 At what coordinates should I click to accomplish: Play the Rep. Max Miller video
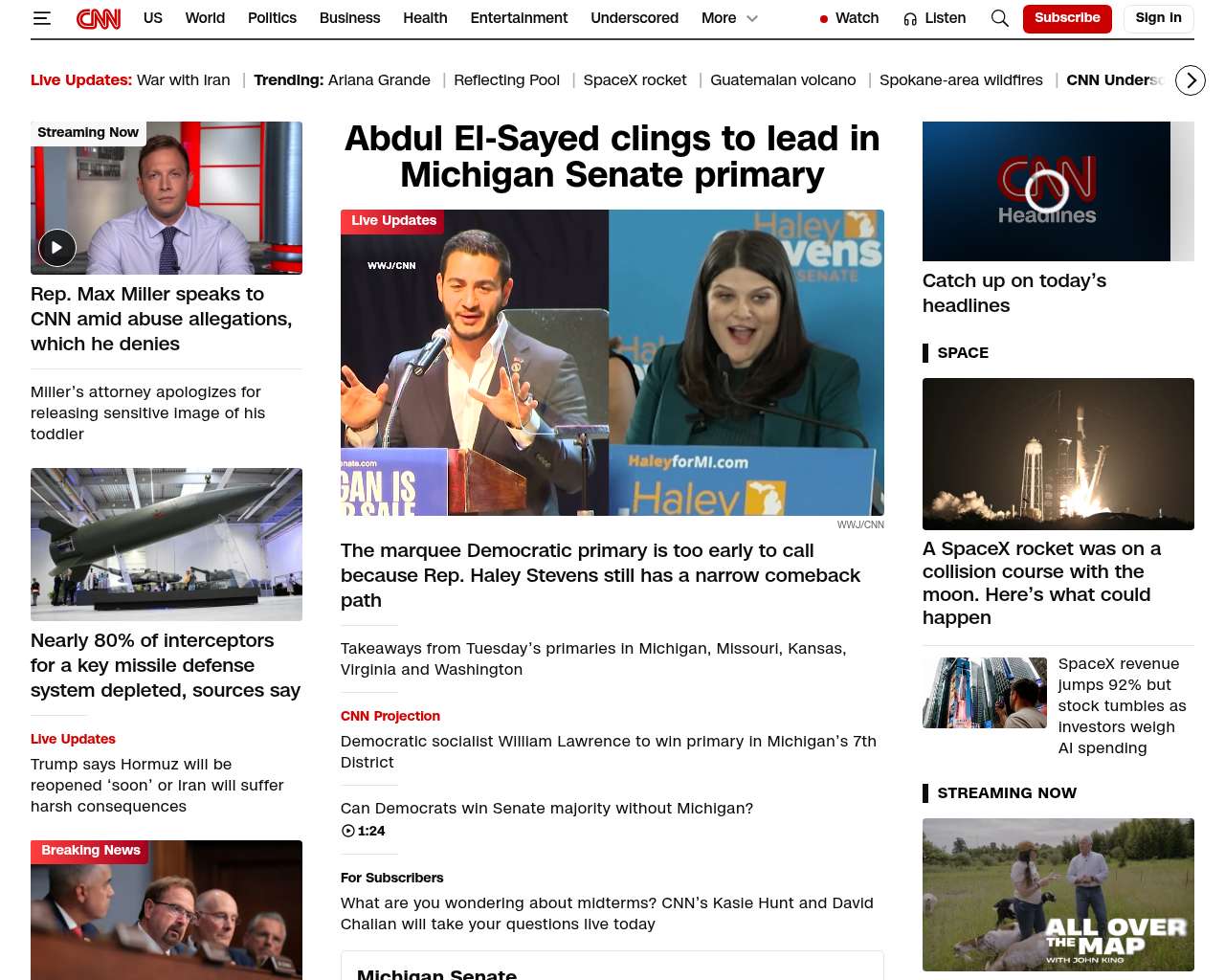[57, 248]
